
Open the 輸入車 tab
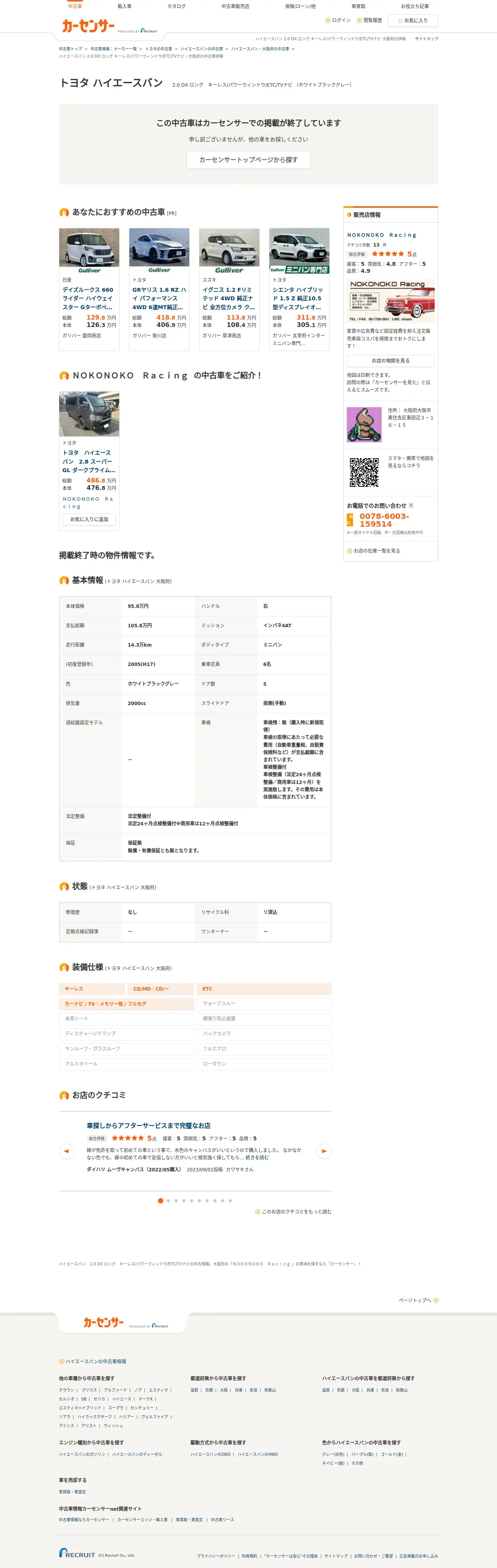click(124, 6)
